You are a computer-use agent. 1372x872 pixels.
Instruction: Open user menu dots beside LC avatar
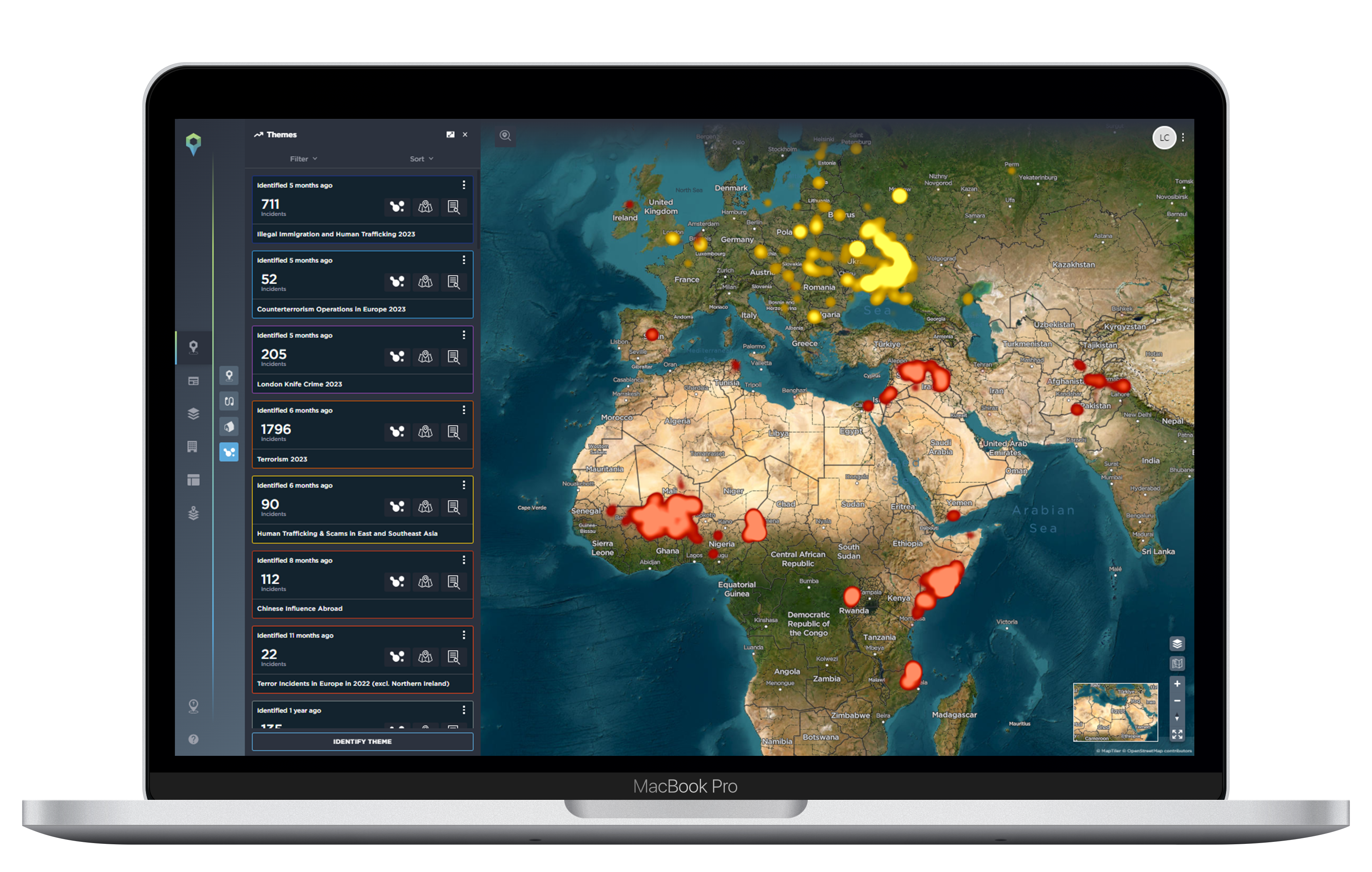pyautogui.click(x=1183, y=138)
